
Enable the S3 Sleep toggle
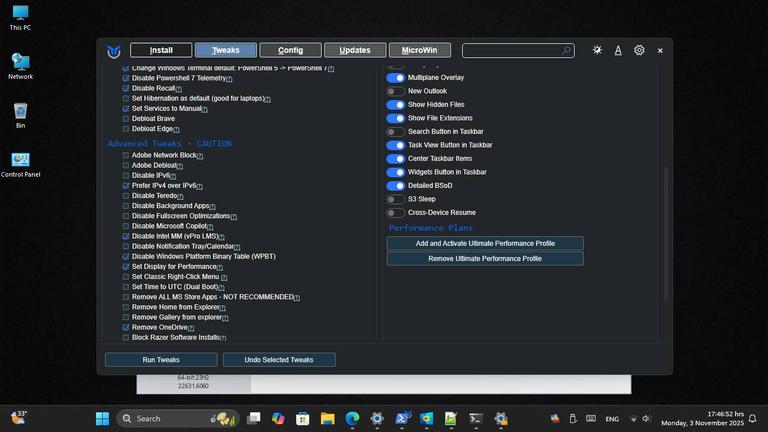point(395,199)
